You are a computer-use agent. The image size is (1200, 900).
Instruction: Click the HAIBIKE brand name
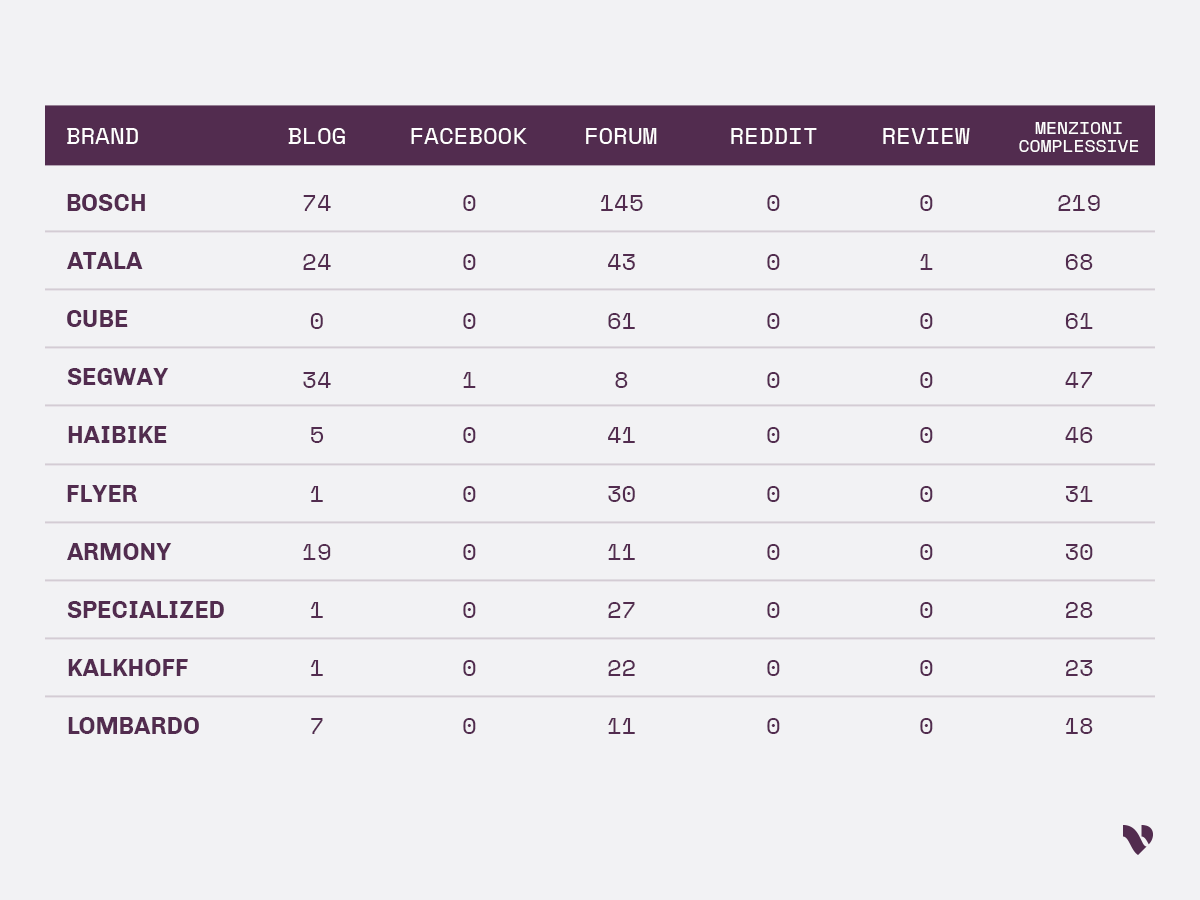pos(117,435)
